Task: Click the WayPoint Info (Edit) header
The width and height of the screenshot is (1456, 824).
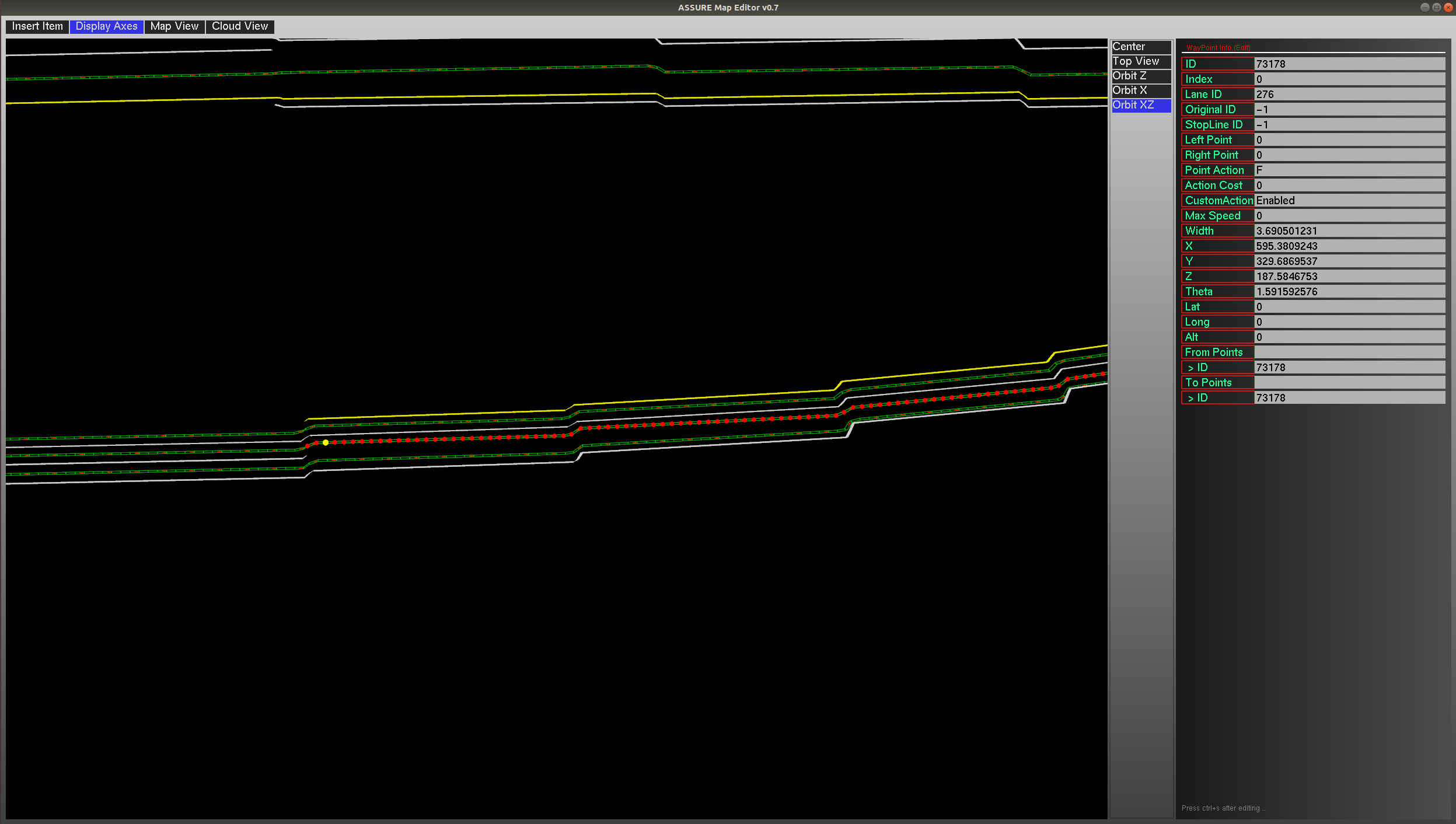Action: pos(1218,48)
